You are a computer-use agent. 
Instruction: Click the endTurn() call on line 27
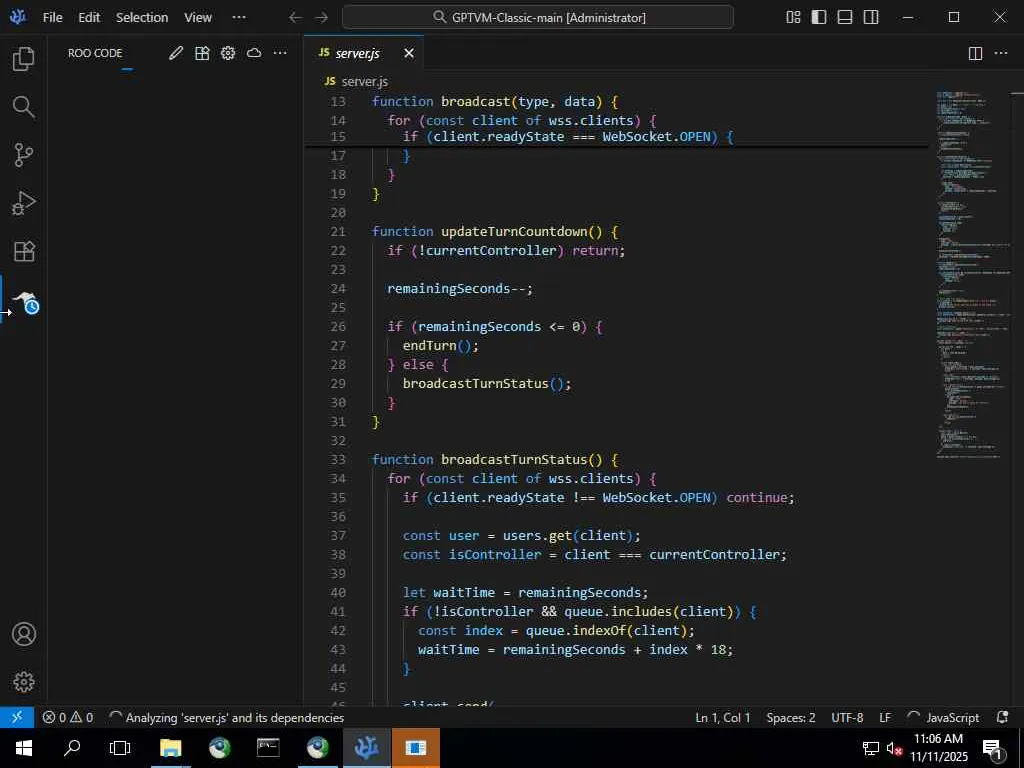coord(441,345)
